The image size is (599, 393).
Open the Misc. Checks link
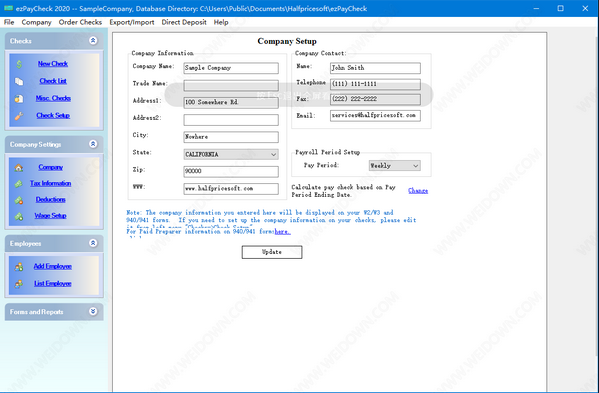click(x=53, y=98)
